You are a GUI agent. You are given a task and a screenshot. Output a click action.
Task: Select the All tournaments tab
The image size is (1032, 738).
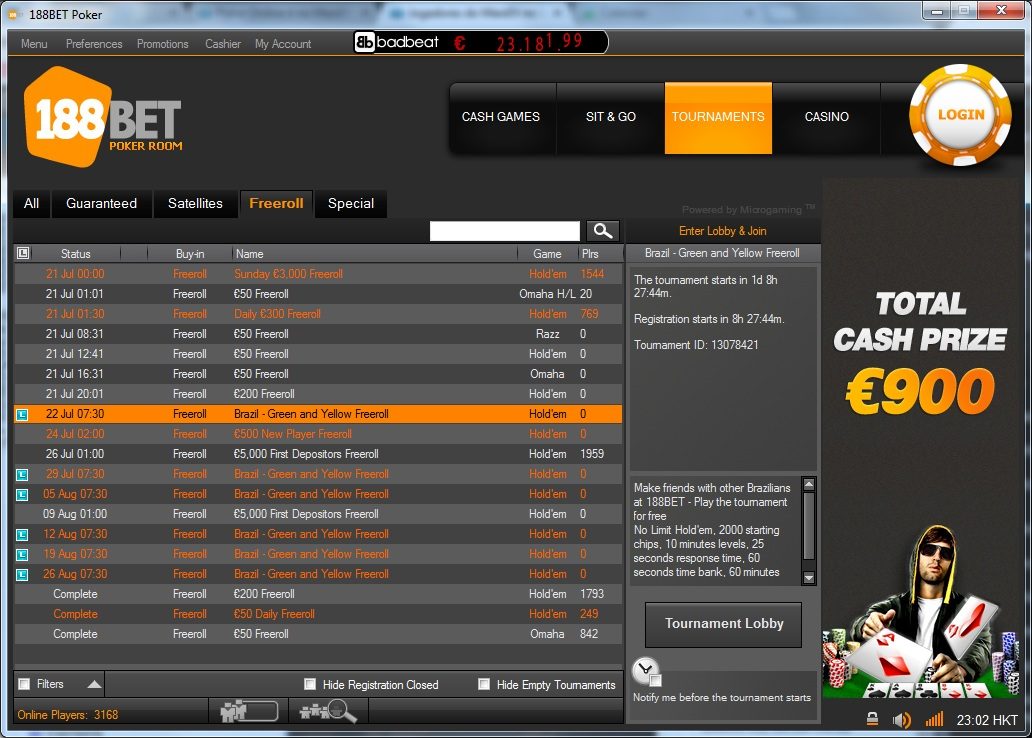(x=32, y=203)
